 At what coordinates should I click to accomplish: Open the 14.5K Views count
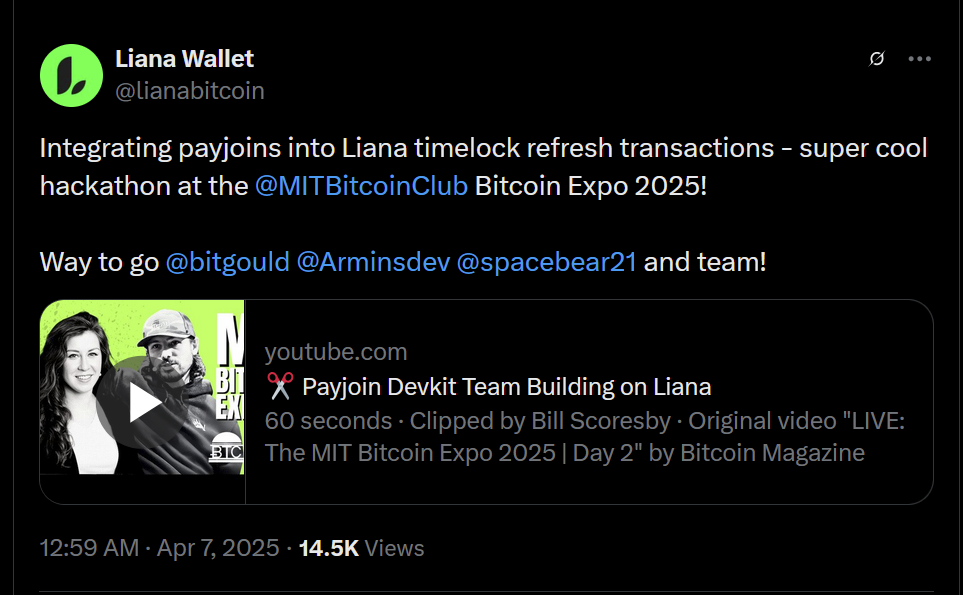tap(361, 548)
